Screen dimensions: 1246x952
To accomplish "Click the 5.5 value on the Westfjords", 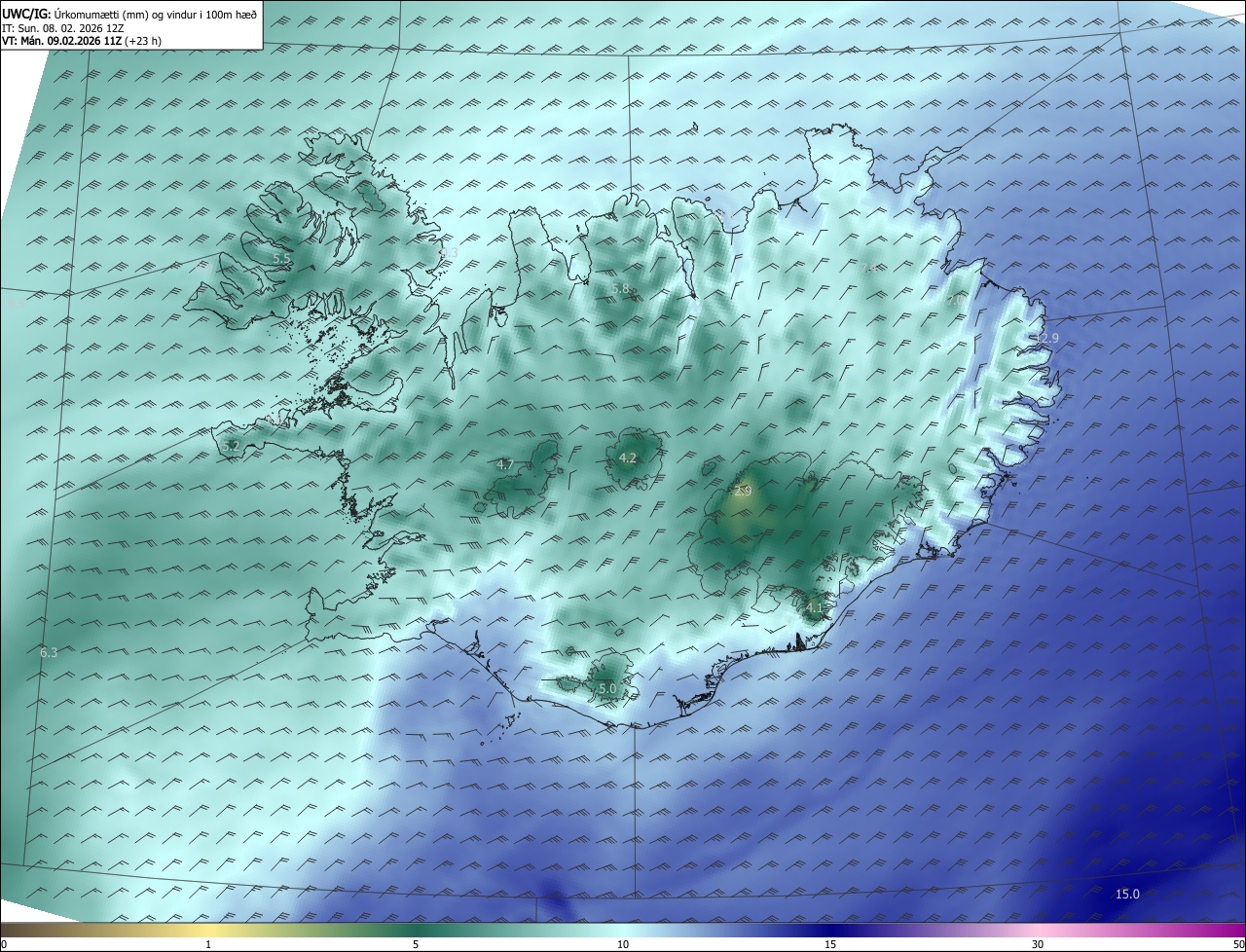I will click(281, 258).
